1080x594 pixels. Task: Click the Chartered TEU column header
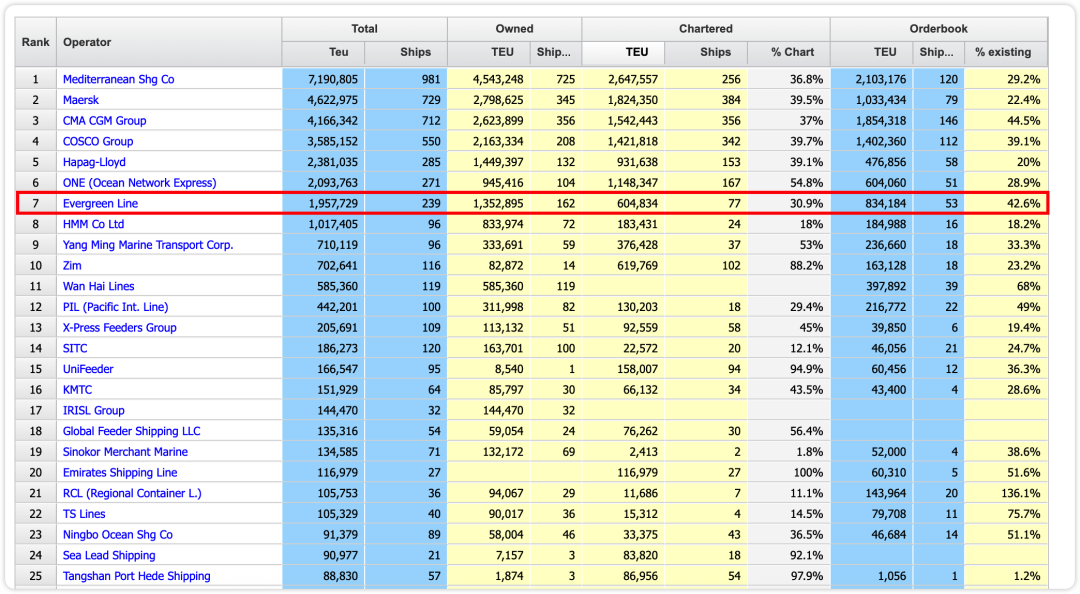(636, 52)
